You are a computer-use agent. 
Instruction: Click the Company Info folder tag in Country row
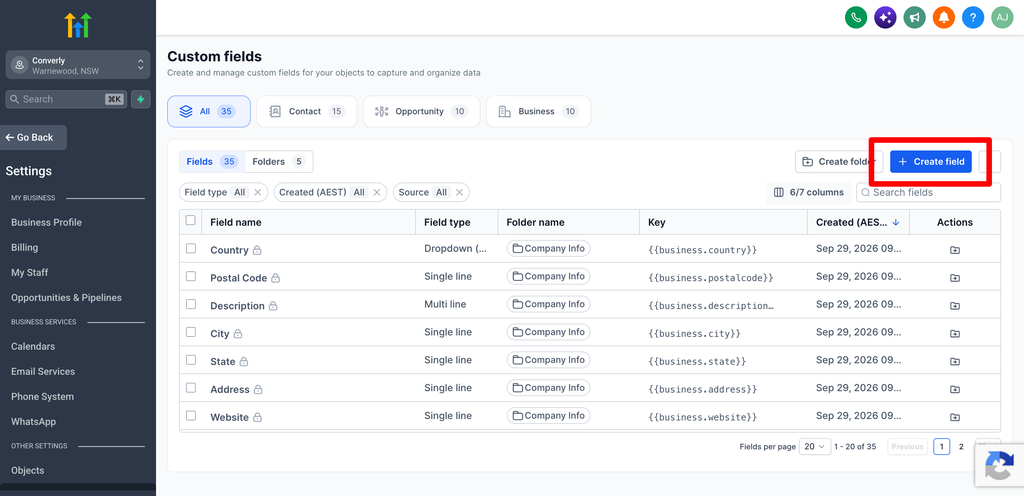pyautogui.click(x=549, y=249)
